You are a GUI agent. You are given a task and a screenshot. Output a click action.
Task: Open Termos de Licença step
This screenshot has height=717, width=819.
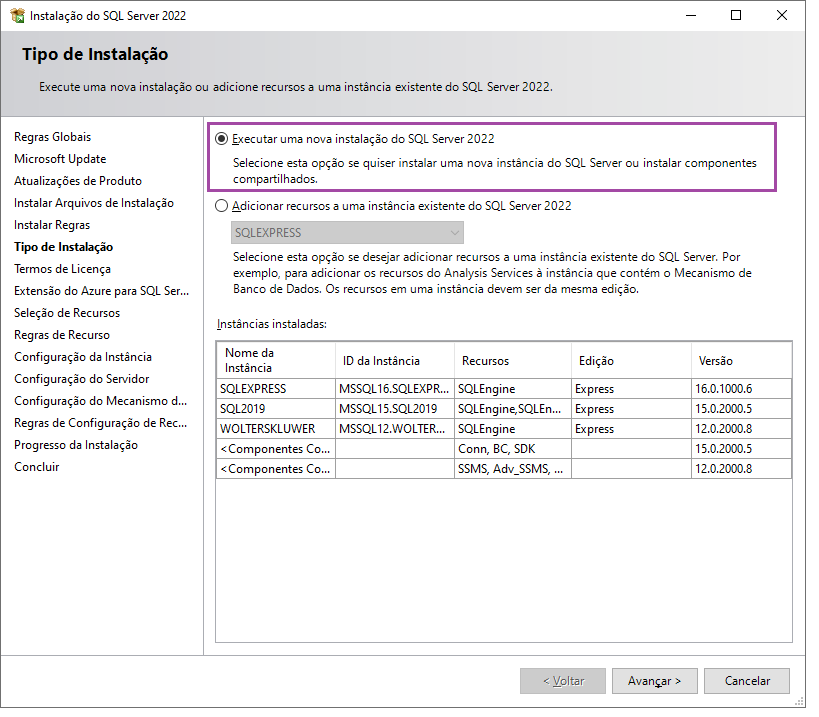(x=62, y=269)
